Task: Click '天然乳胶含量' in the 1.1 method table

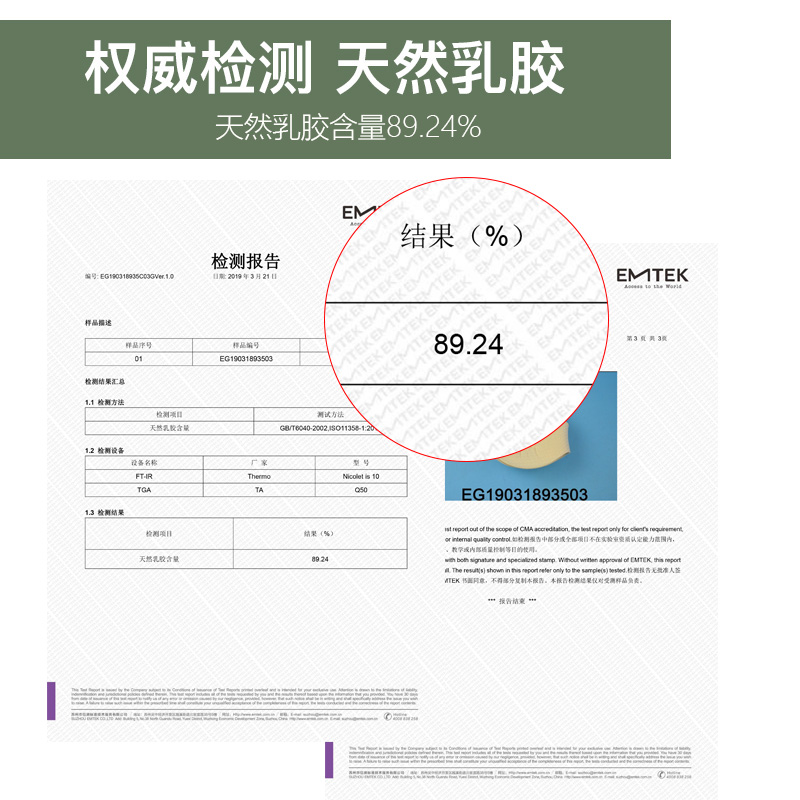Action: [169, 428]
